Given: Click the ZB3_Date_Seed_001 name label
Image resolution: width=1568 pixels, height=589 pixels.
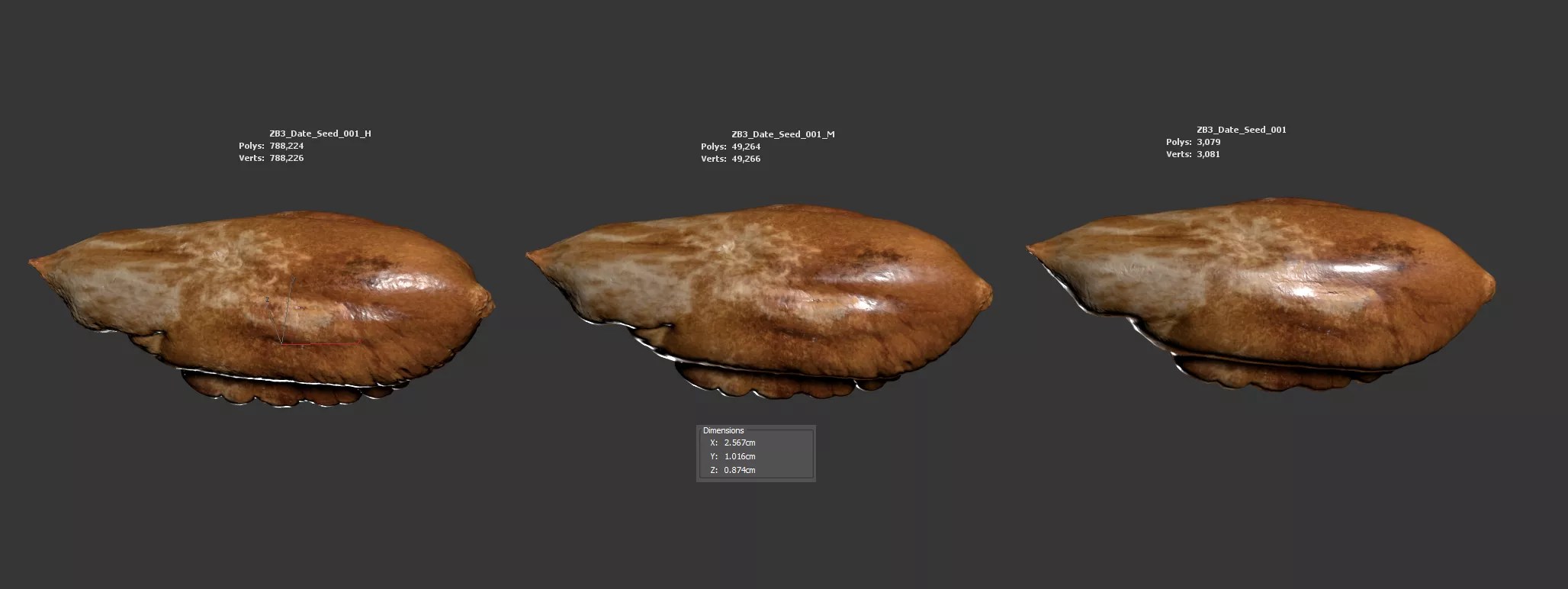Looking at the screenshot, I should [1241, 130].
